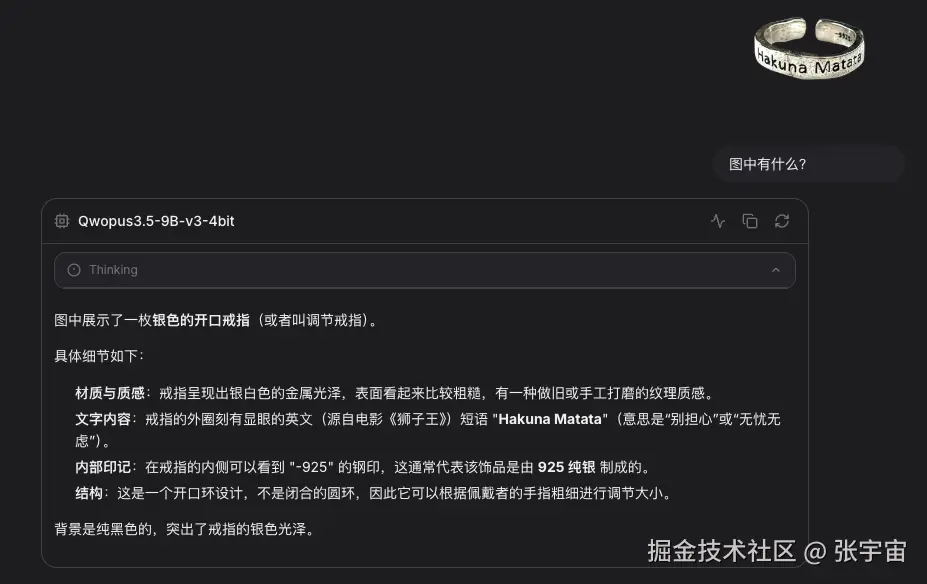The height and width of the screenshot is (584, 927).
Task: Click the model name Qwopus3.5-9B-v3-4bit
Action: pyautogui.click(x=156, y=221)
